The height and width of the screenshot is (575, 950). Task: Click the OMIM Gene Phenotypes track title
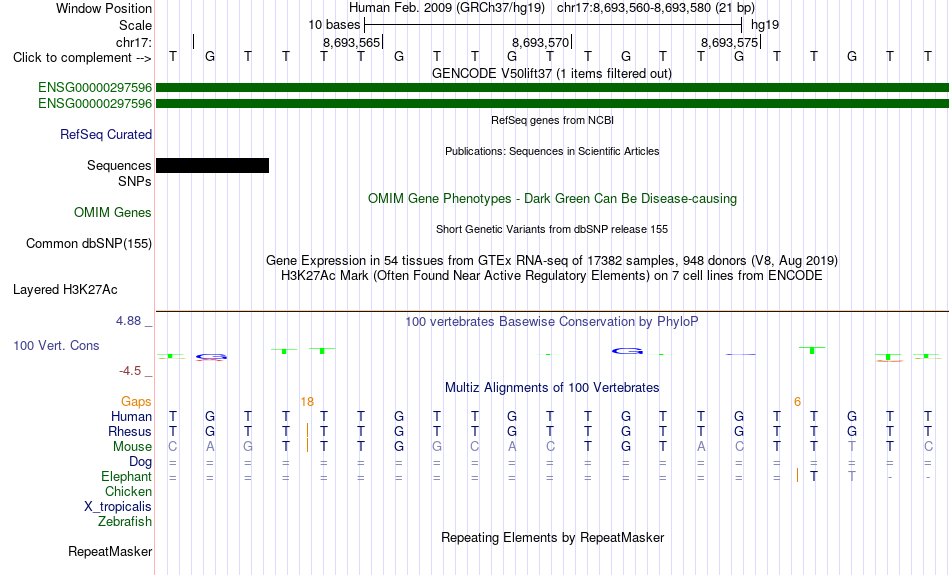coord(552,199)
